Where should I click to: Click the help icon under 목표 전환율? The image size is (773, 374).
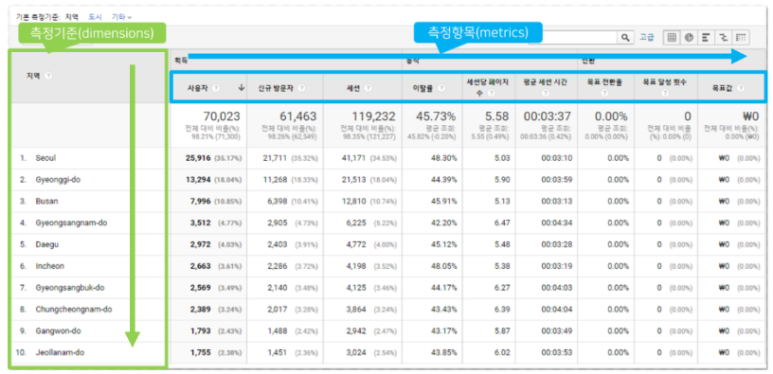pyautogui.click(x=604, y=93)
